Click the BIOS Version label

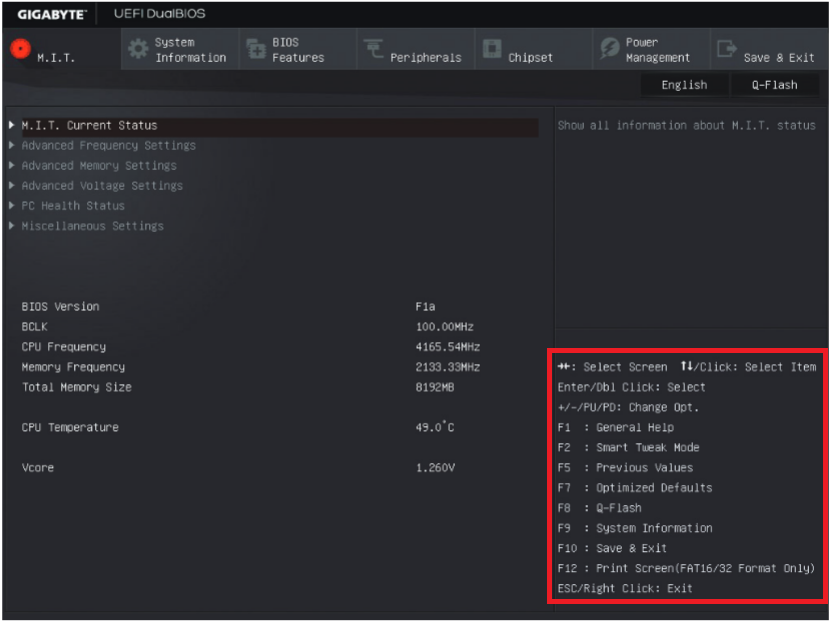pos(60,306)
